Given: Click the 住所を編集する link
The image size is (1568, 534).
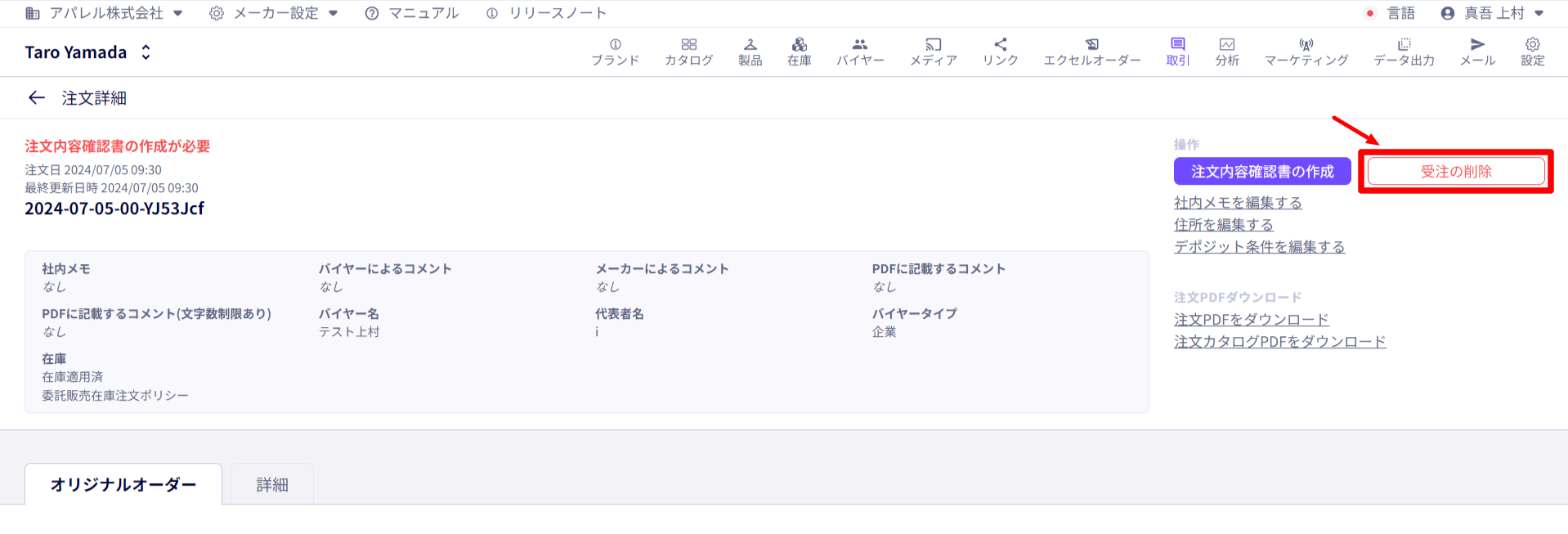Looking at the screenshot, I should coord(1224,225).
